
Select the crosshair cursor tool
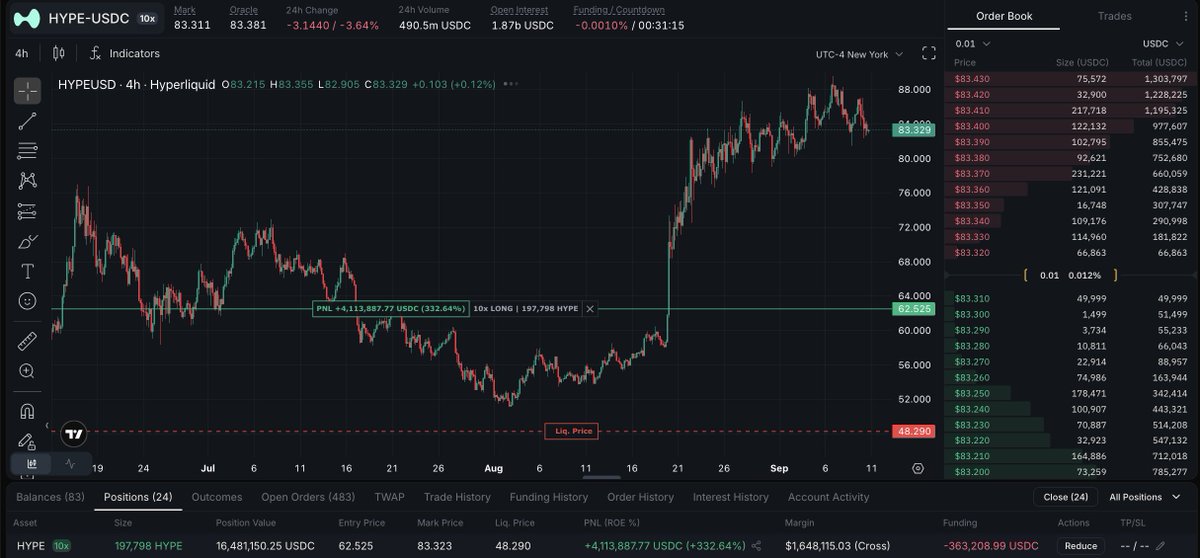[27, 91]
